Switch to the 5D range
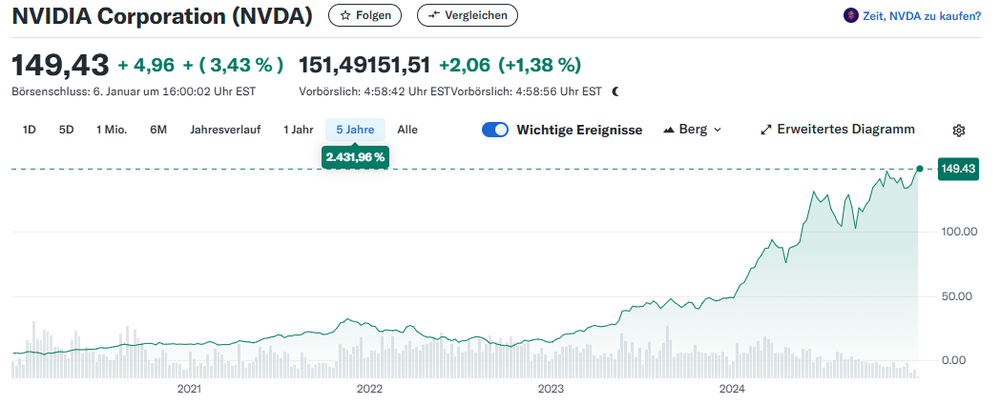The height and width of the screenshot is (405, 1000). pyautogui.click(x=66, y=129)
